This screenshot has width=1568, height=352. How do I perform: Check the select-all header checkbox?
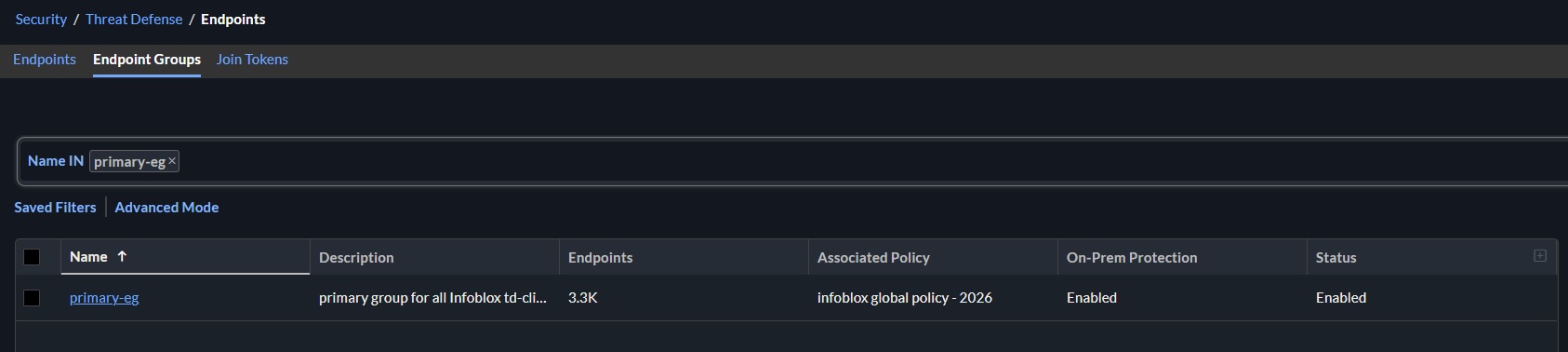tap(32, 257)
